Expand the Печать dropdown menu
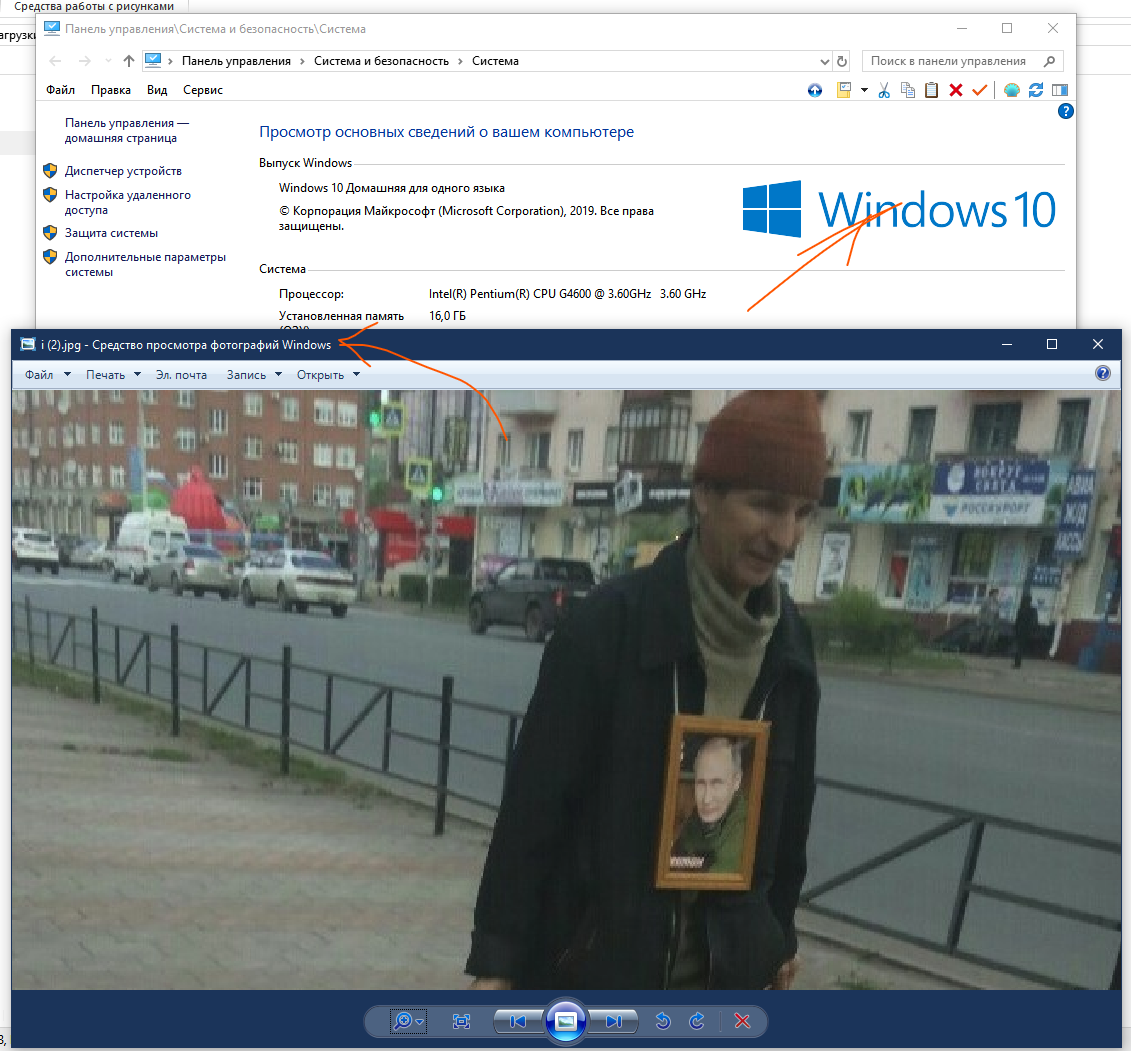1131x1051 pixels. pos(112,375)
